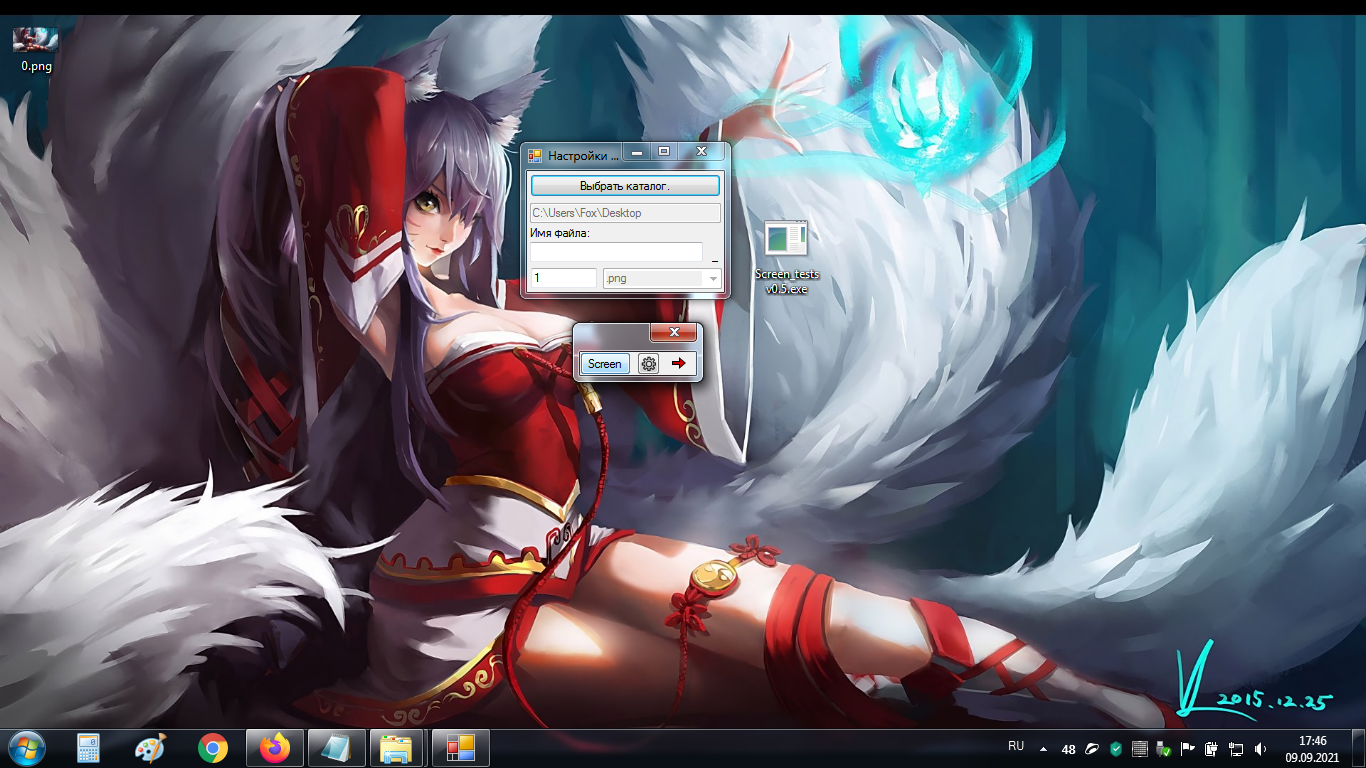Click the Screen capture button
Screen dimensions: 1366x768
[x=604, y=364]
